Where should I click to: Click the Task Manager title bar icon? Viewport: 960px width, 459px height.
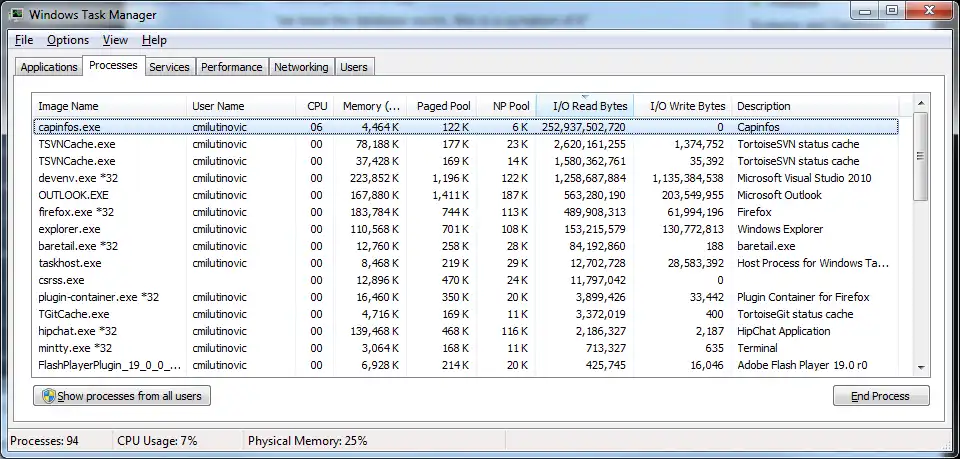point(18,15)
